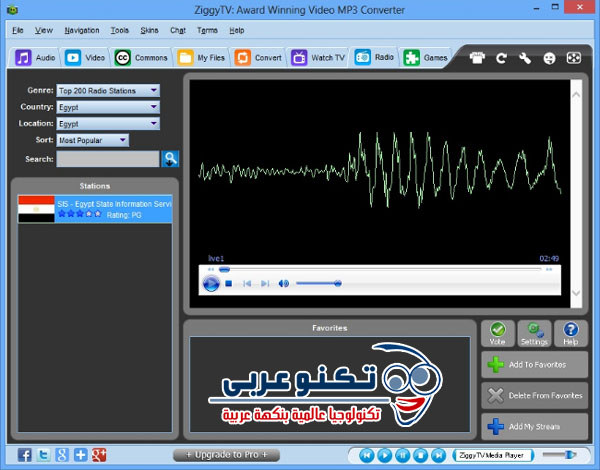Click the Twitter share icon

coord(43,455)
